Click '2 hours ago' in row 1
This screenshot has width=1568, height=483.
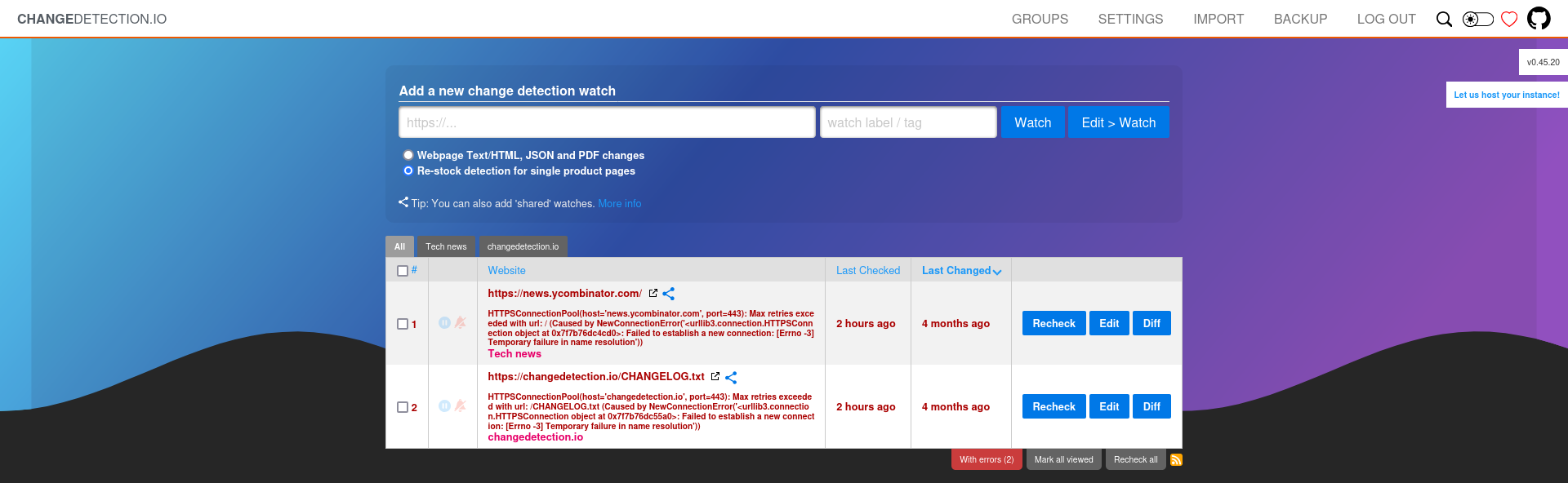click(866, 323)
